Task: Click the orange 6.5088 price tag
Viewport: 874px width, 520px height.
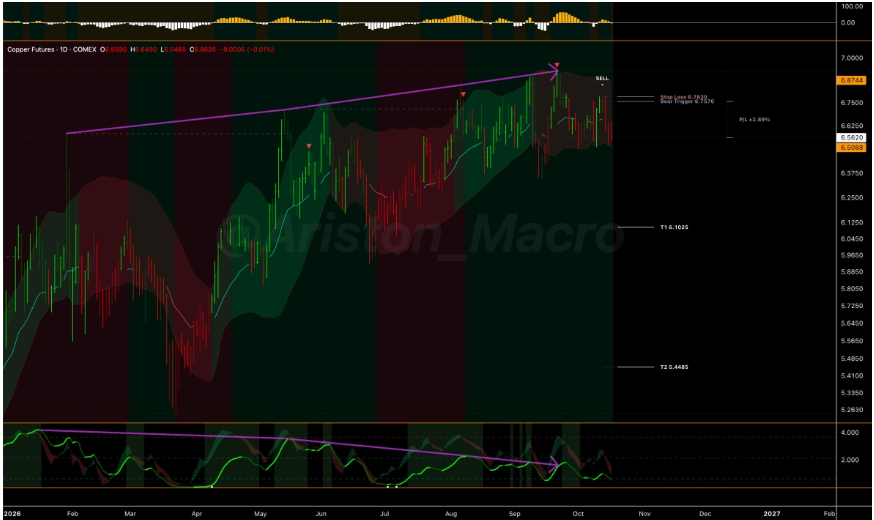Action: click(851, 148)
